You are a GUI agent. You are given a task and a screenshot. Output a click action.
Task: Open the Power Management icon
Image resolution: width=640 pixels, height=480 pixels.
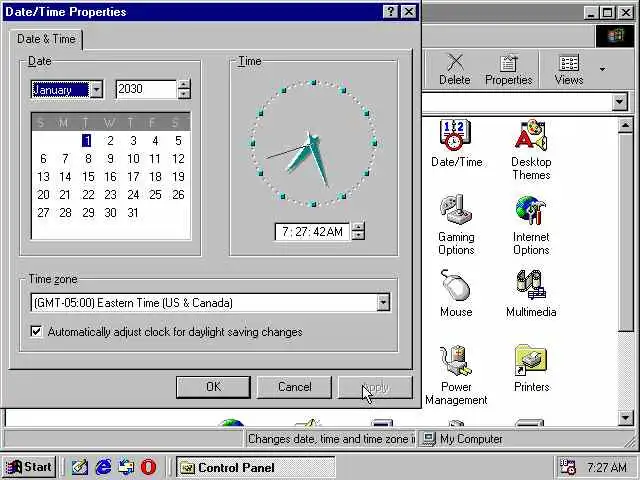coord(456,375)
